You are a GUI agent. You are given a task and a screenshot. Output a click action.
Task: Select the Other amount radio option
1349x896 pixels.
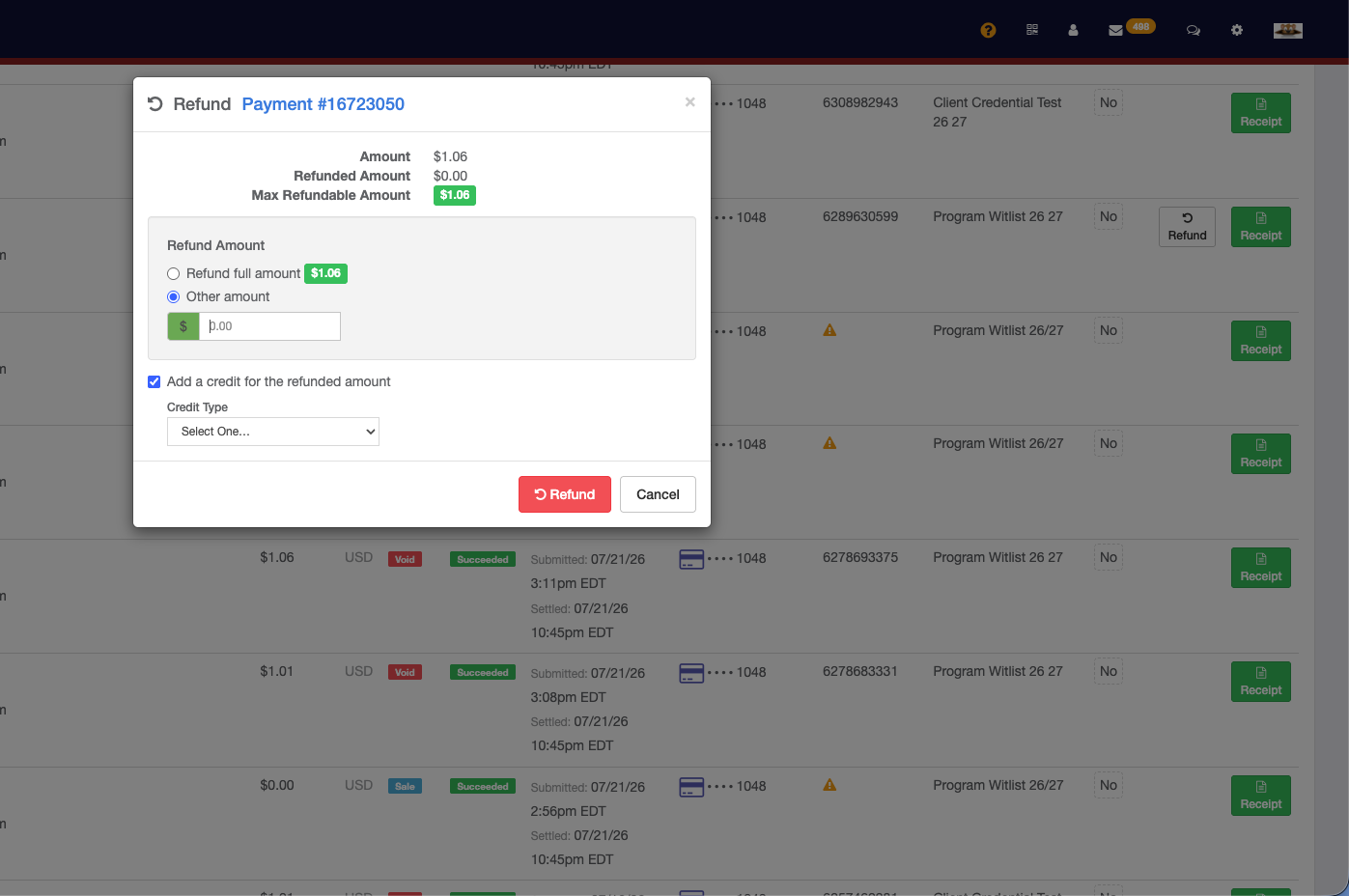coord(174,297)
